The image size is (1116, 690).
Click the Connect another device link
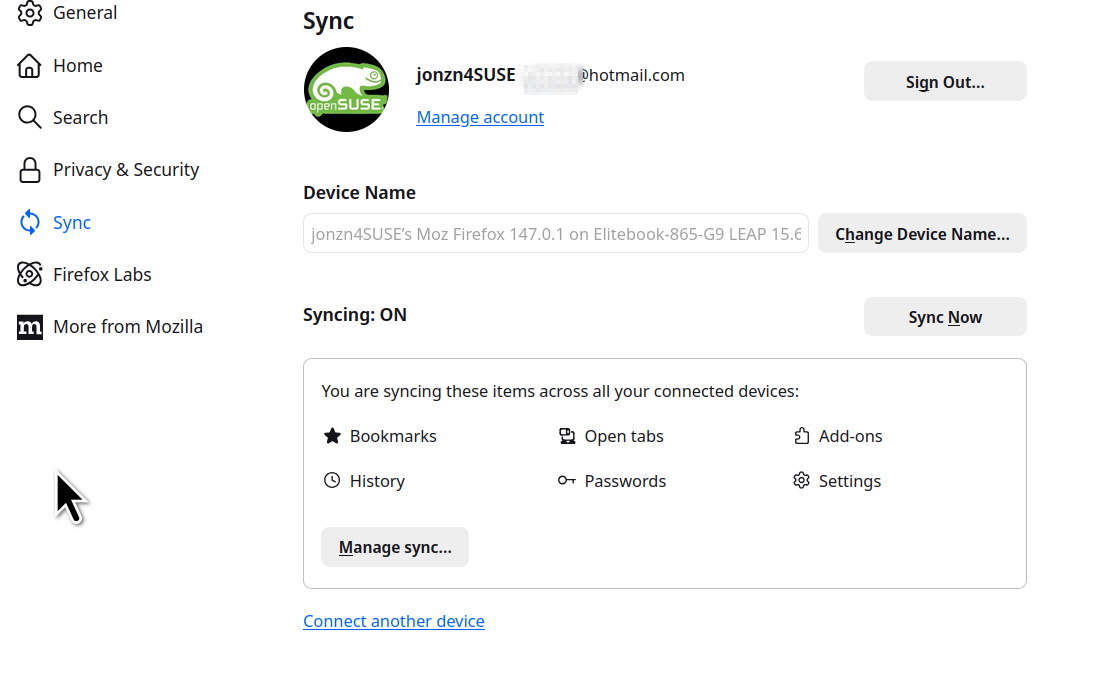point(394,621)
